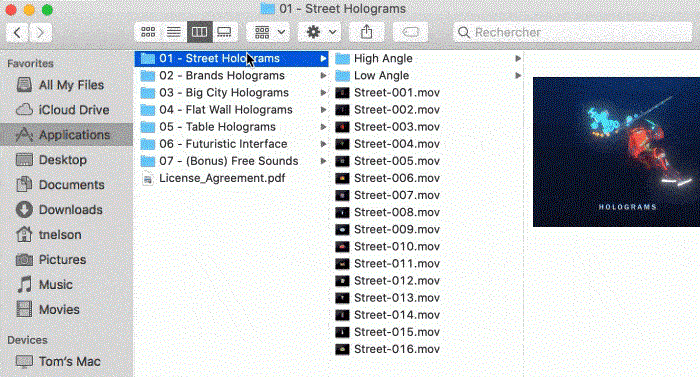The height and width of the screenshot is (377, 700).
Task: Open Movies in the sidebar
Action: click(67, 310)
